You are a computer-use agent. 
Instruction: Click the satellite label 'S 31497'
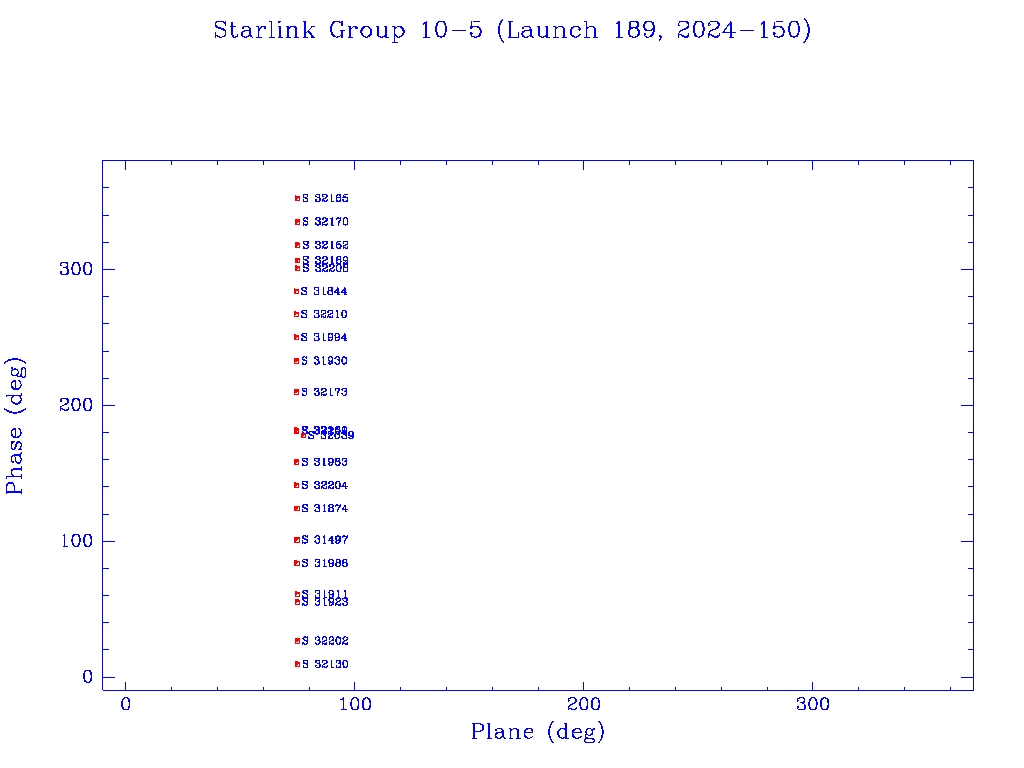[325, 540]
